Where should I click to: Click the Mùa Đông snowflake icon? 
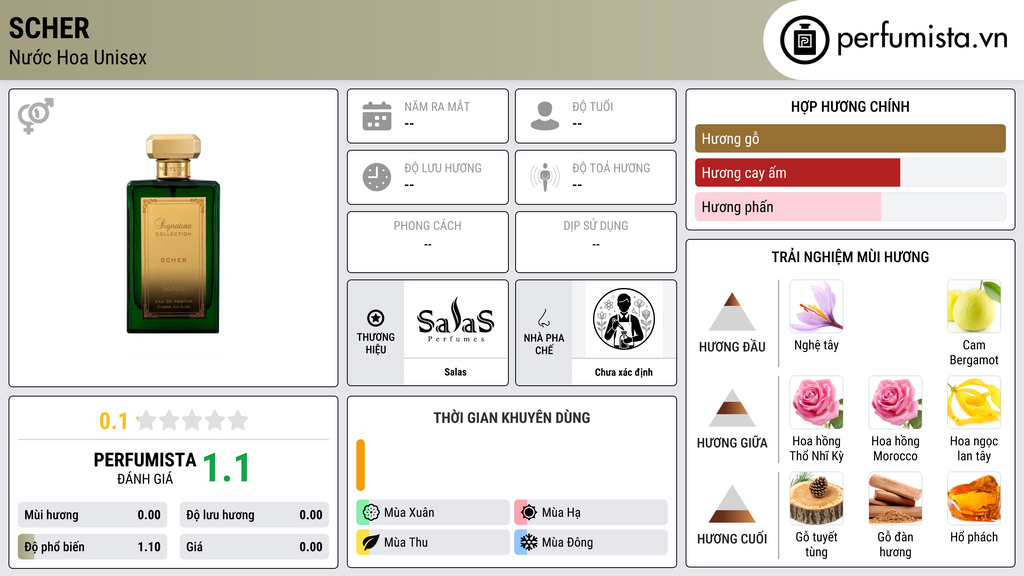529,542
